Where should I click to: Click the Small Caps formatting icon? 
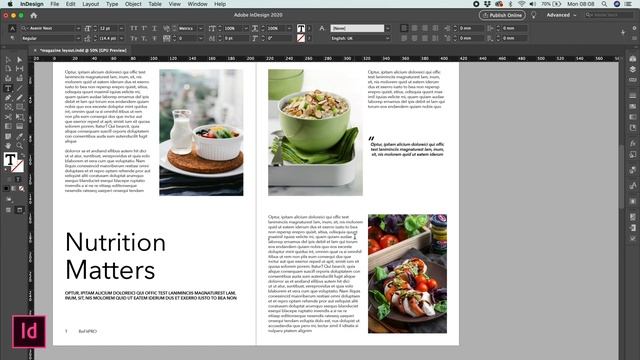(134, 38)
